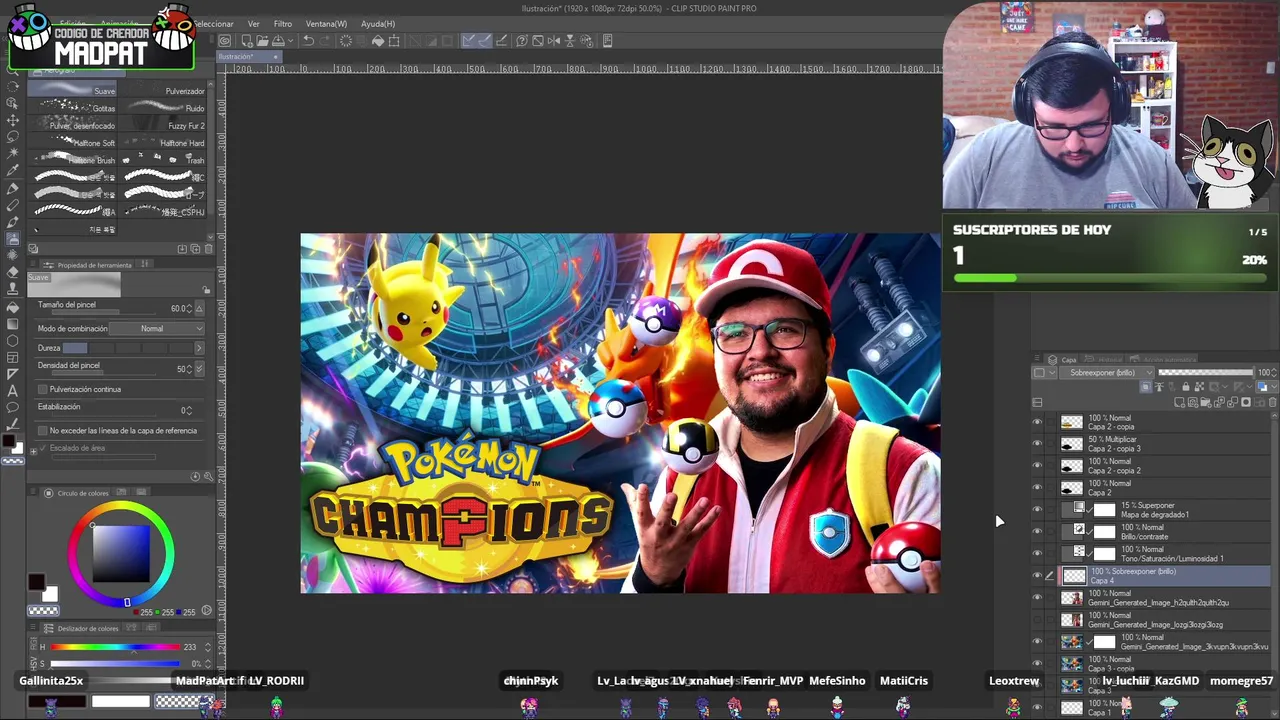
Task: Toggle visibility of Capa 2 - copia 3 layer
Action: pos(1037,444)
